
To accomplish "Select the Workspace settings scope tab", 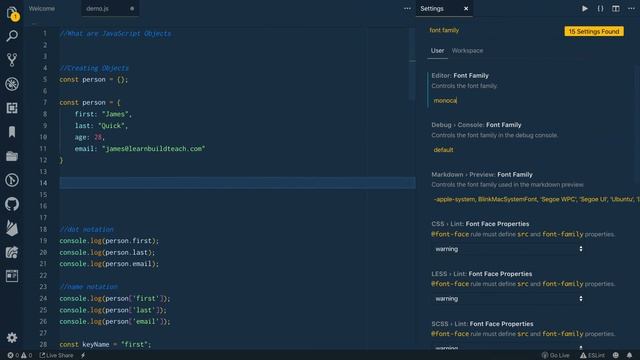I will coord(467,51).
